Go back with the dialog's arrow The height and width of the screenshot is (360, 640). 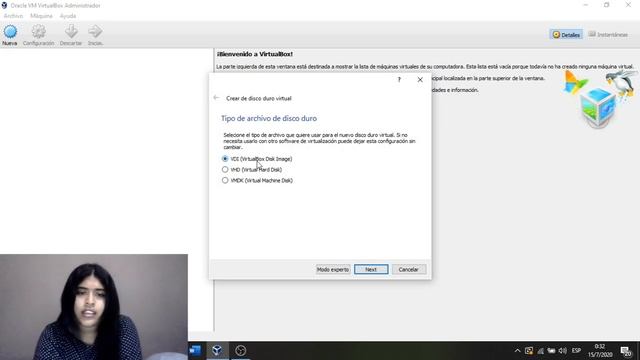[216, 98]
